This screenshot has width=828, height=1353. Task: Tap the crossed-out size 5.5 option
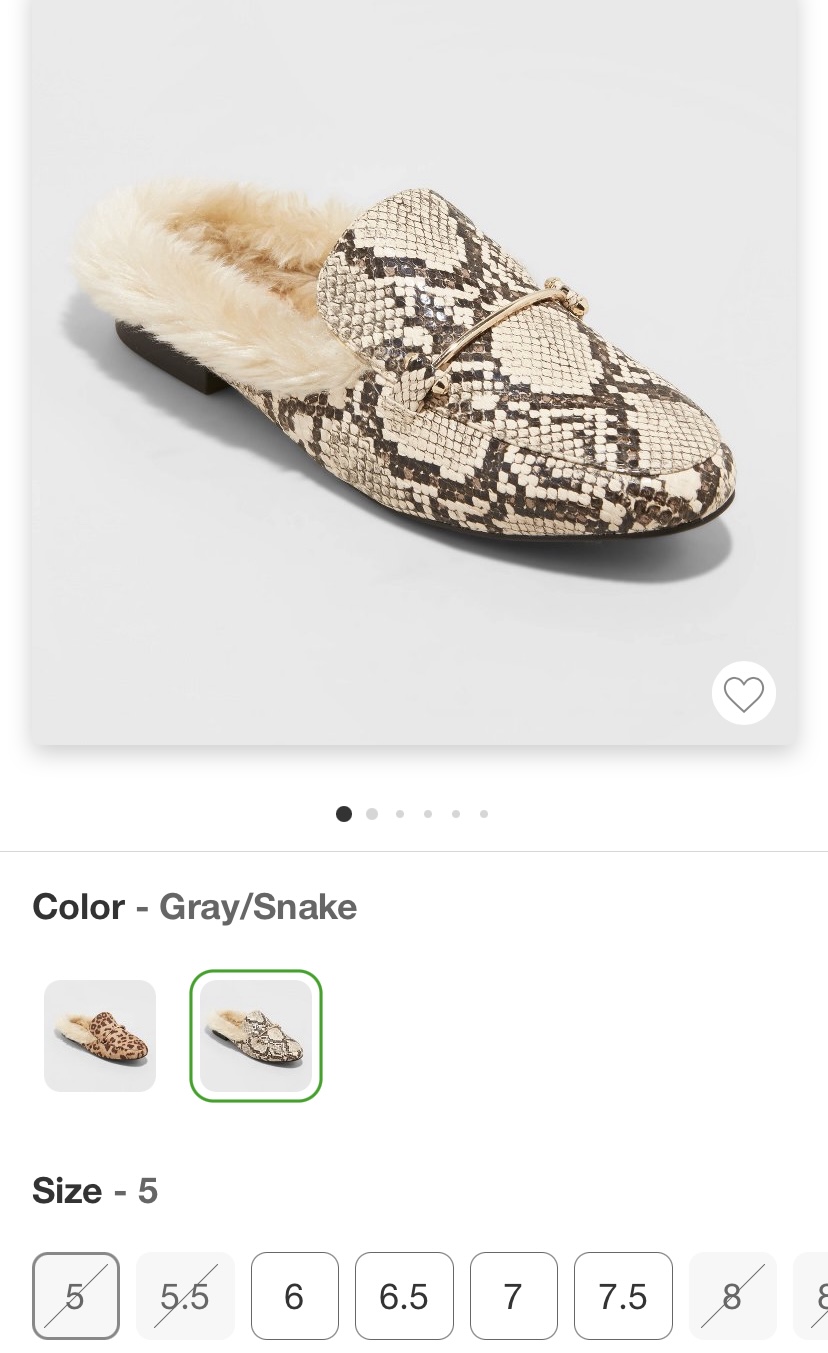point(185,1296)
